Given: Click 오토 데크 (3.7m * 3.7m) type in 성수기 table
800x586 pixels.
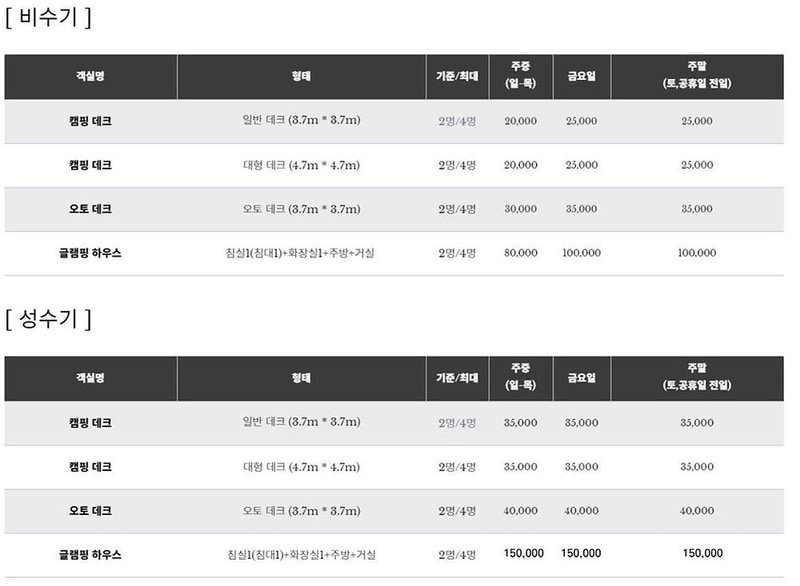Looking at the screenshot, I should pos(301,510).
